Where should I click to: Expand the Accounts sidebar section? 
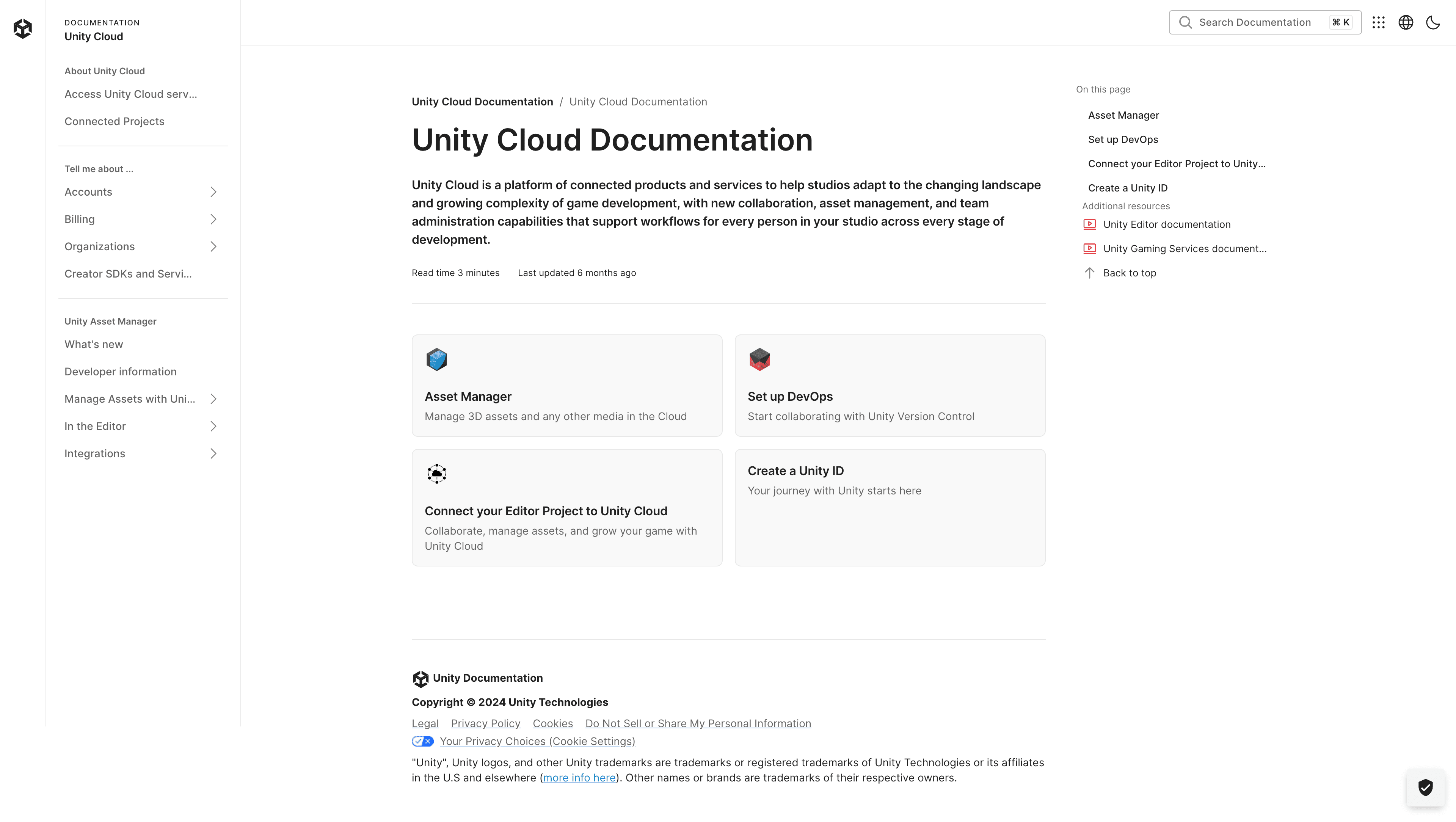[x=213, y=192]
